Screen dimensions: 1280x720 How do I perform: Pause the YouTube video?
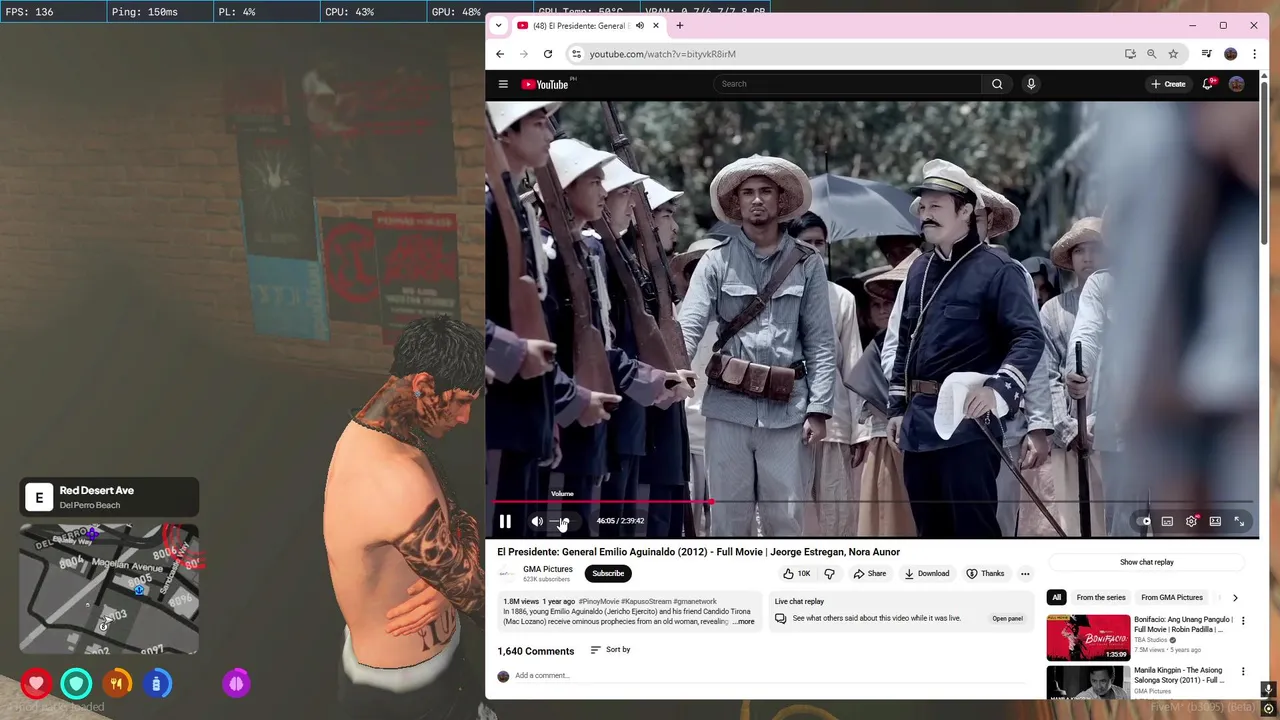click(x=505, y=521)
